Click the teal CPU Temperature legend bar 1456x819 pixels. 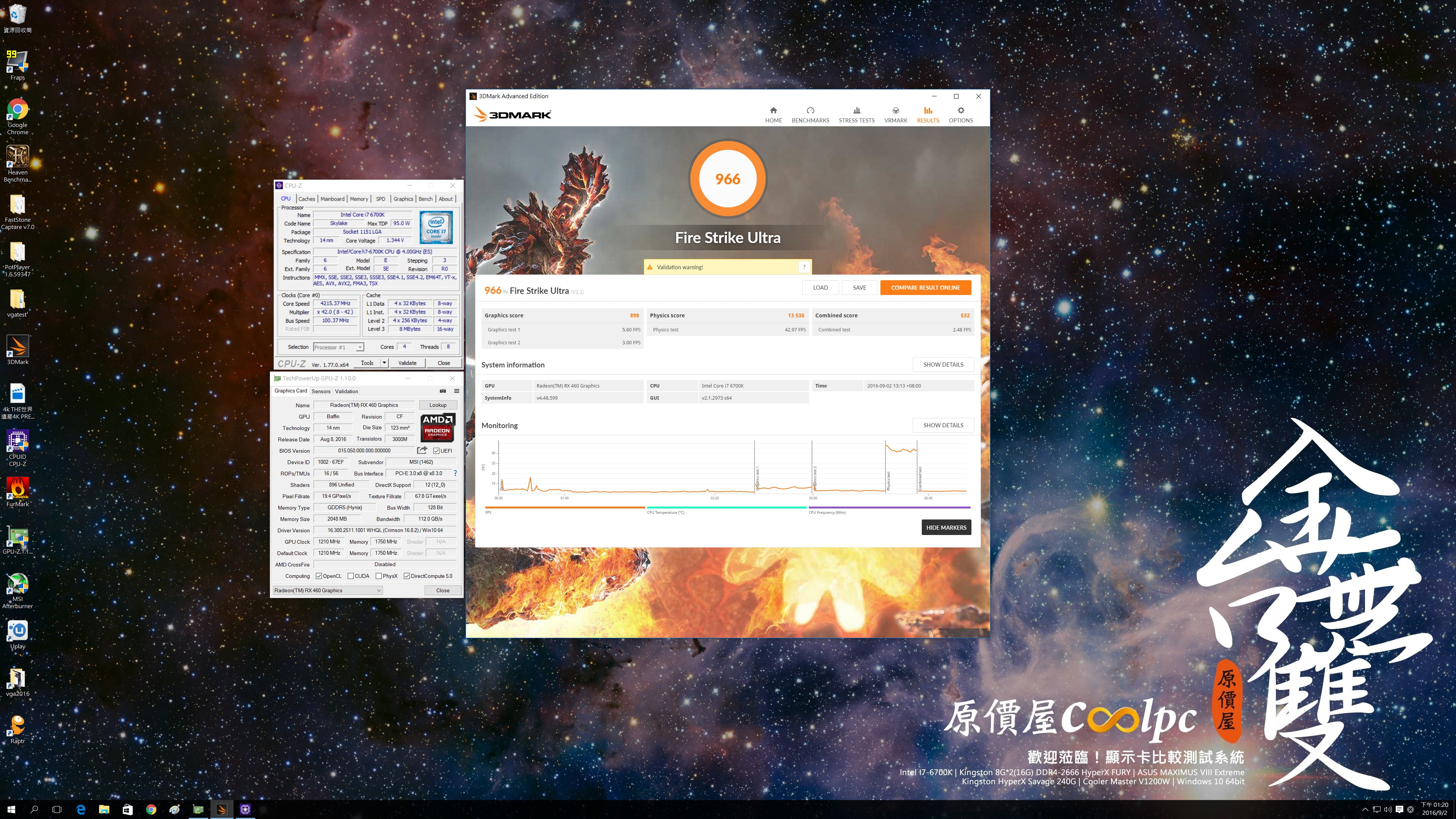tap(726, 508)
